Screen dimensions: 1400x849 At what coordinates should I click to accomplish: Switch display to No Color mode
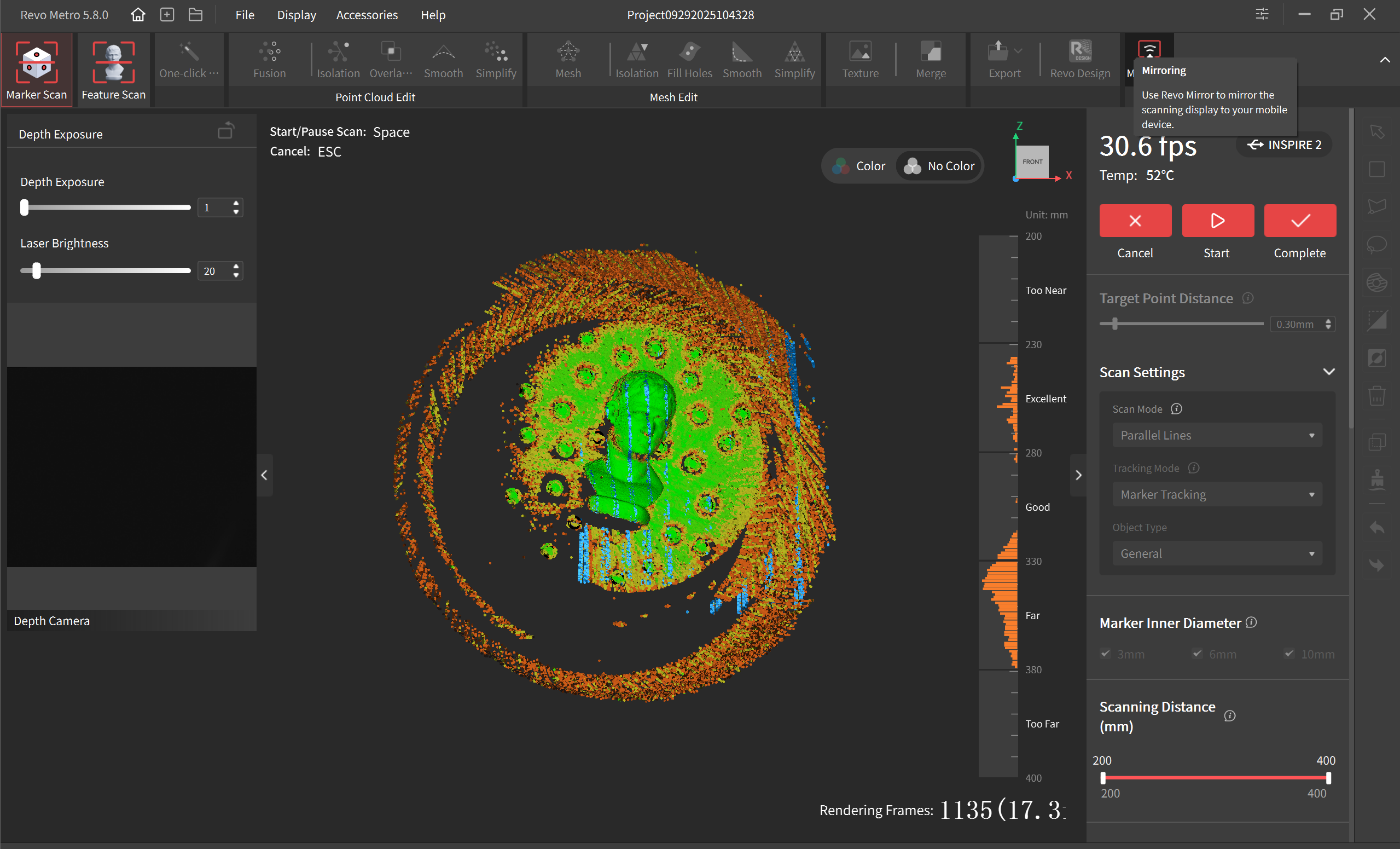click(x=939, y=166)
